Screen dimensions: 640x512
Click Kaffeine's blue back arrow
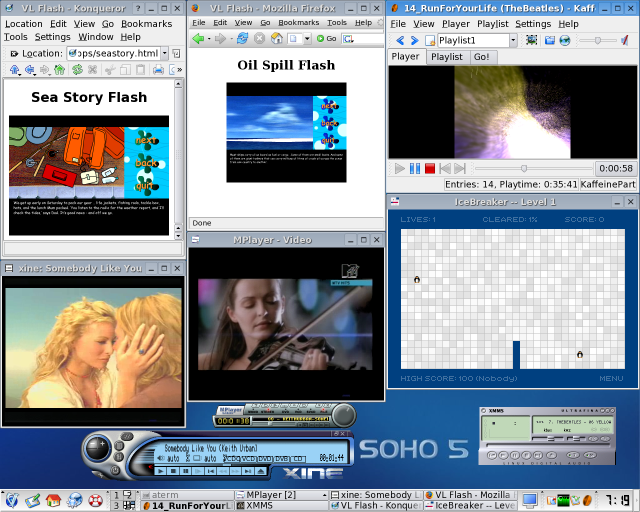click(x=400, y=40)
